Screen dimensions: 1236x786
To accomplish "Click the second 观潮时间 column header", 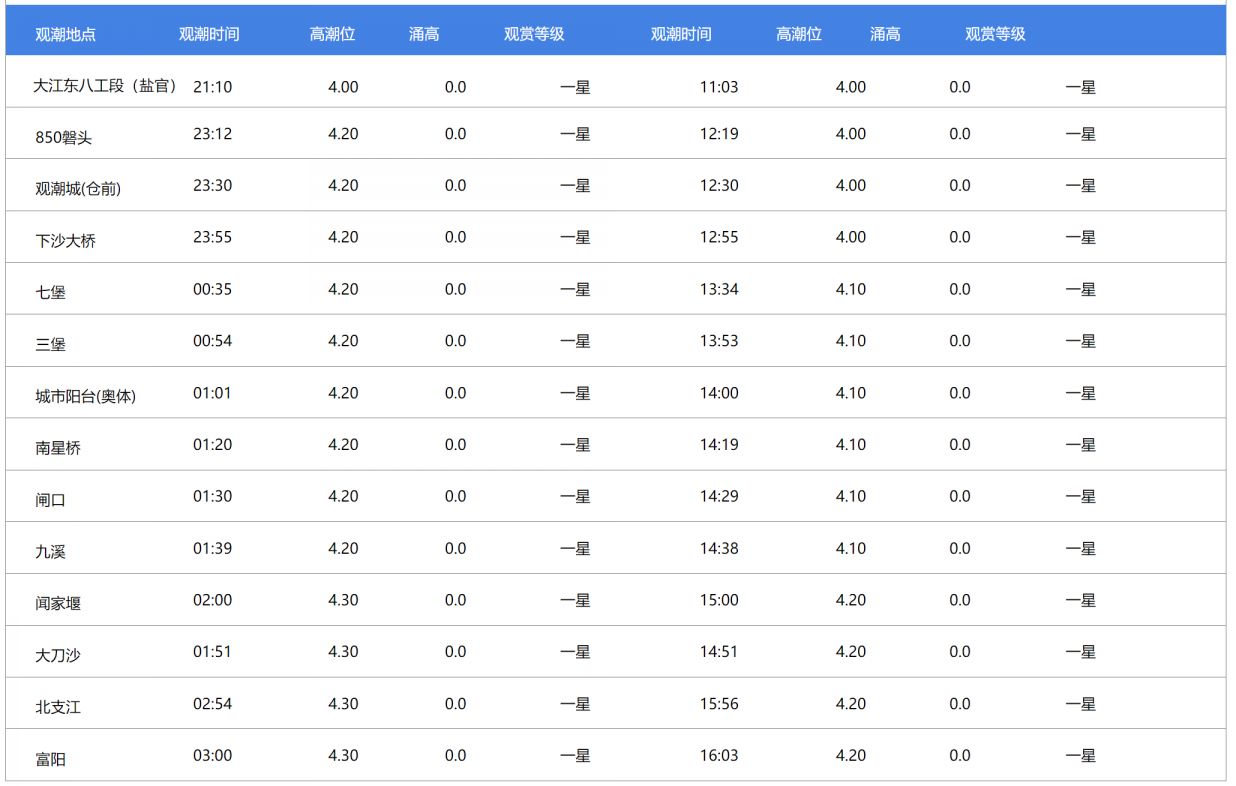I will (x=681, y=33).
